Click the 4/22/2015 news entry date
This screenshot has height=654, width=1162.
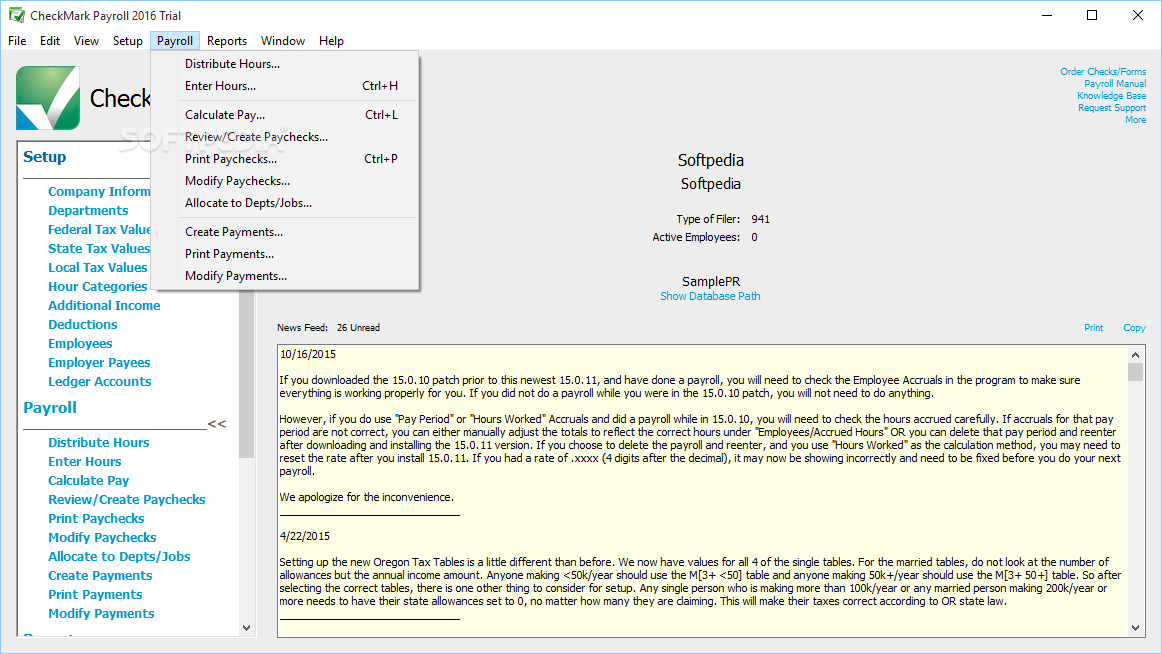(305, 536)
